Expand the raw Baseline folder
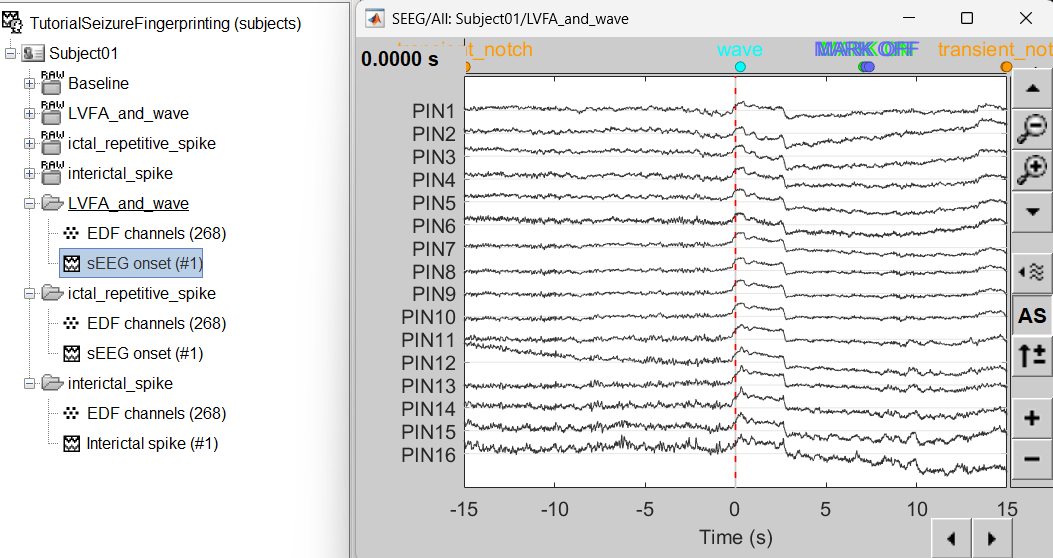The image size is (1053, 558). (29, 84)
